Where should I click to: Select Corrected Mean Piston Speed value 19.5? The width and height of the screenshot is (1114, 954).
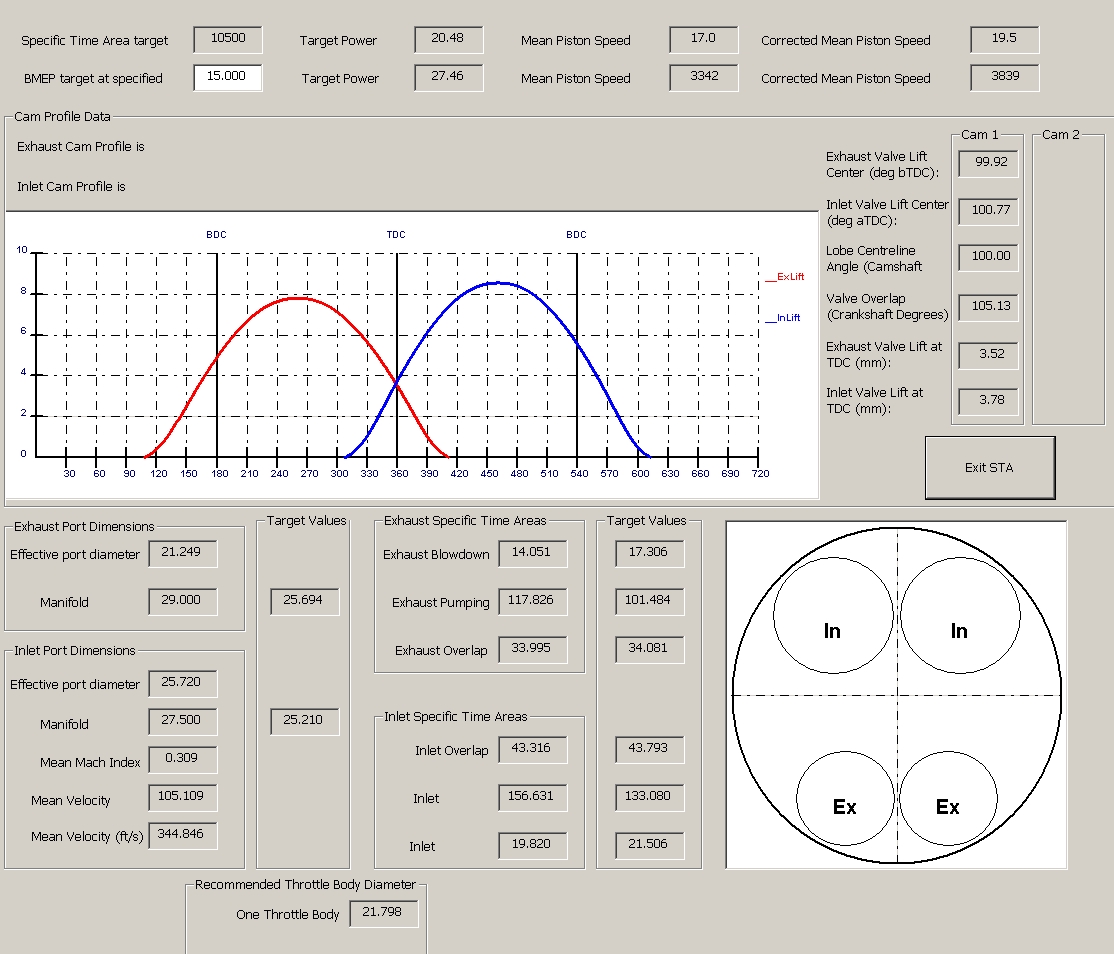pyautogui.click(x=1004, y=40)
